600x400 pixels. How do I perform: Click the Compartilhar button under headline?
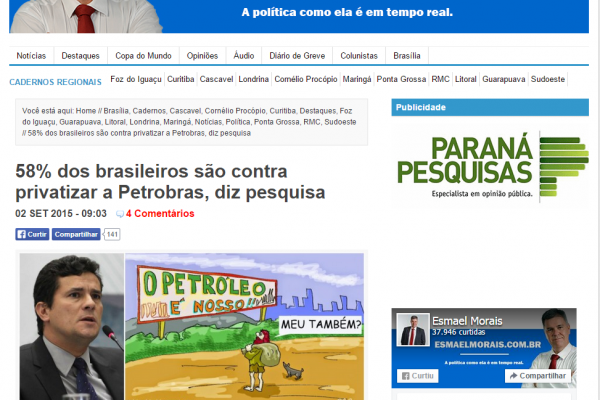(76, 234)
